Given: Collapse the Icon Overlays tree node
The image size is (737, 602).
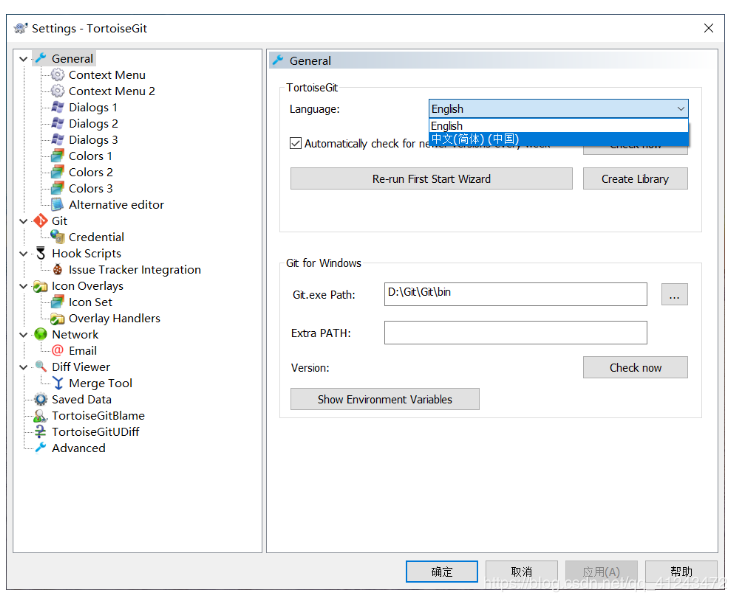Looking at the screenshot, I should pos(23,286).
